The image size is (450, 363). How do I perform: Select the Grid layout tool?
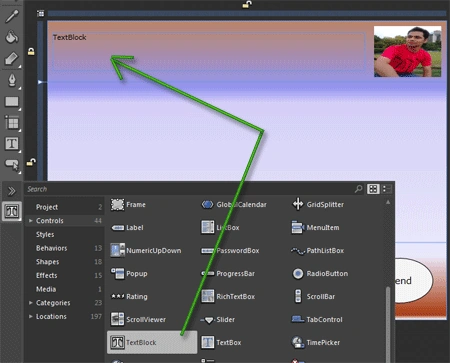(x=12, y=123)
